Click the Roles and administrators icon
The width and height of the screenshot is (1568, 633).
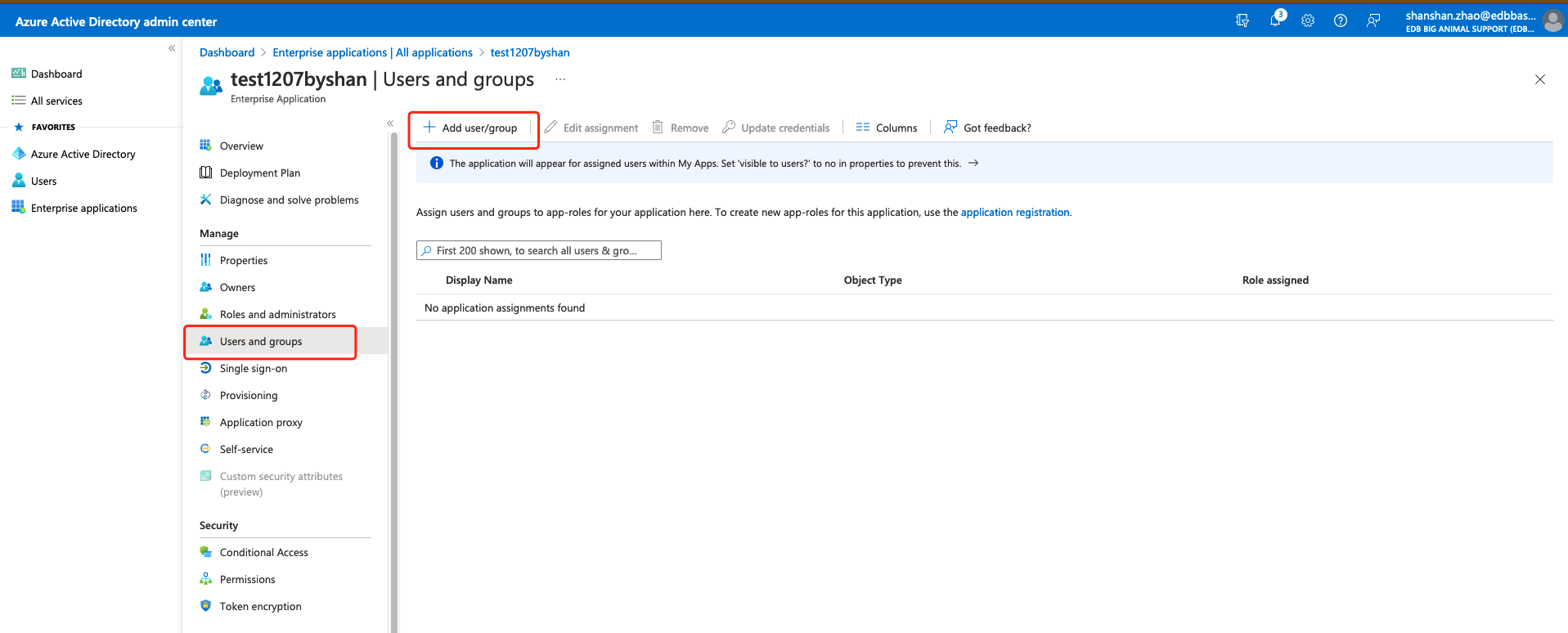click(205, 314)
